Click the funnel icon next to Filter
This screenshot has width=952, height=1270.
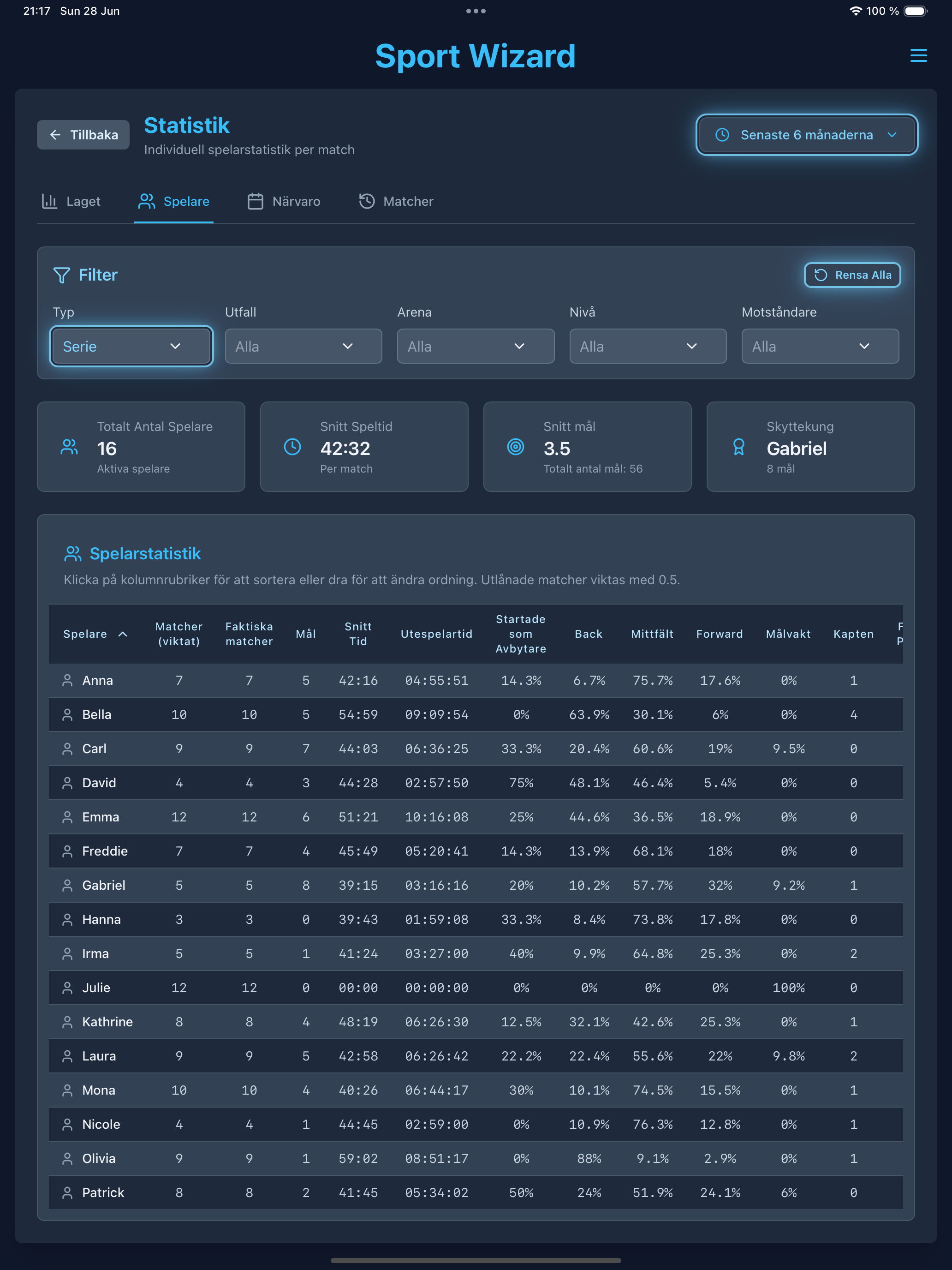click(x=61, y=276)
